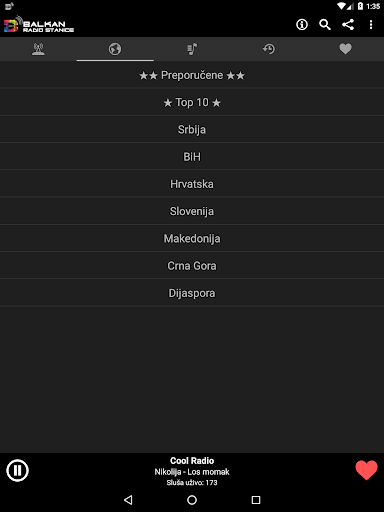Viewport: 384px width, 512px height.
Task: Click the Balkan Radio Stanice logo
Action: (x=39, y=25)
